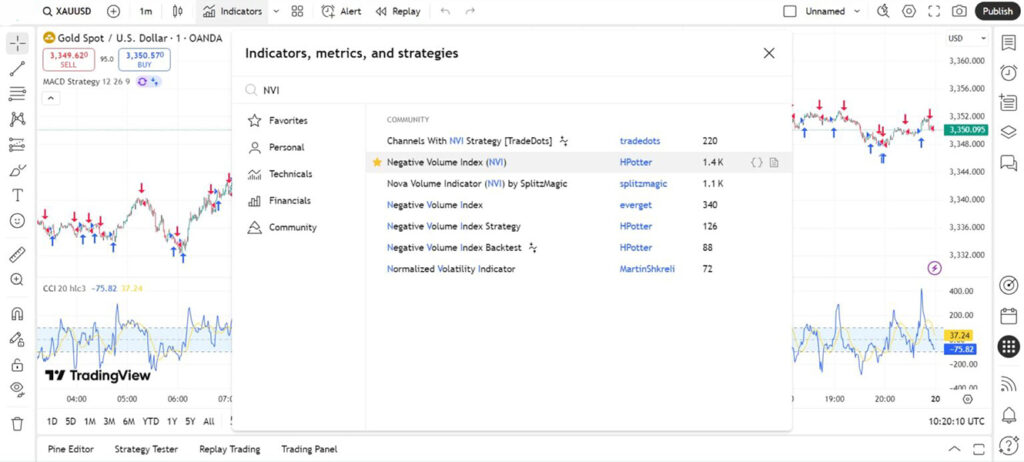
Task: Expand the USD currency dropdown
Action: pos(962,38)
